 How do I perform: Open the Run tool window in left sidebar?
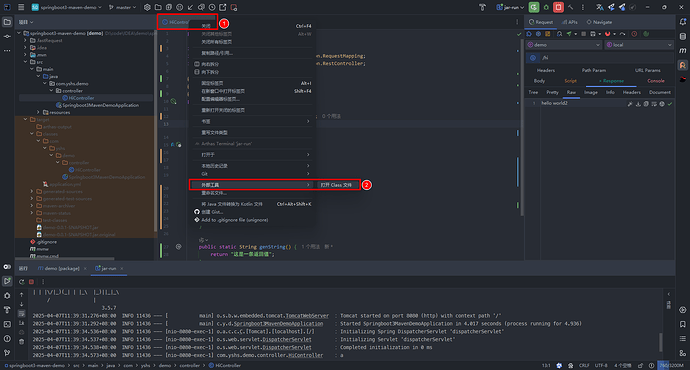[x=7, y=281]
